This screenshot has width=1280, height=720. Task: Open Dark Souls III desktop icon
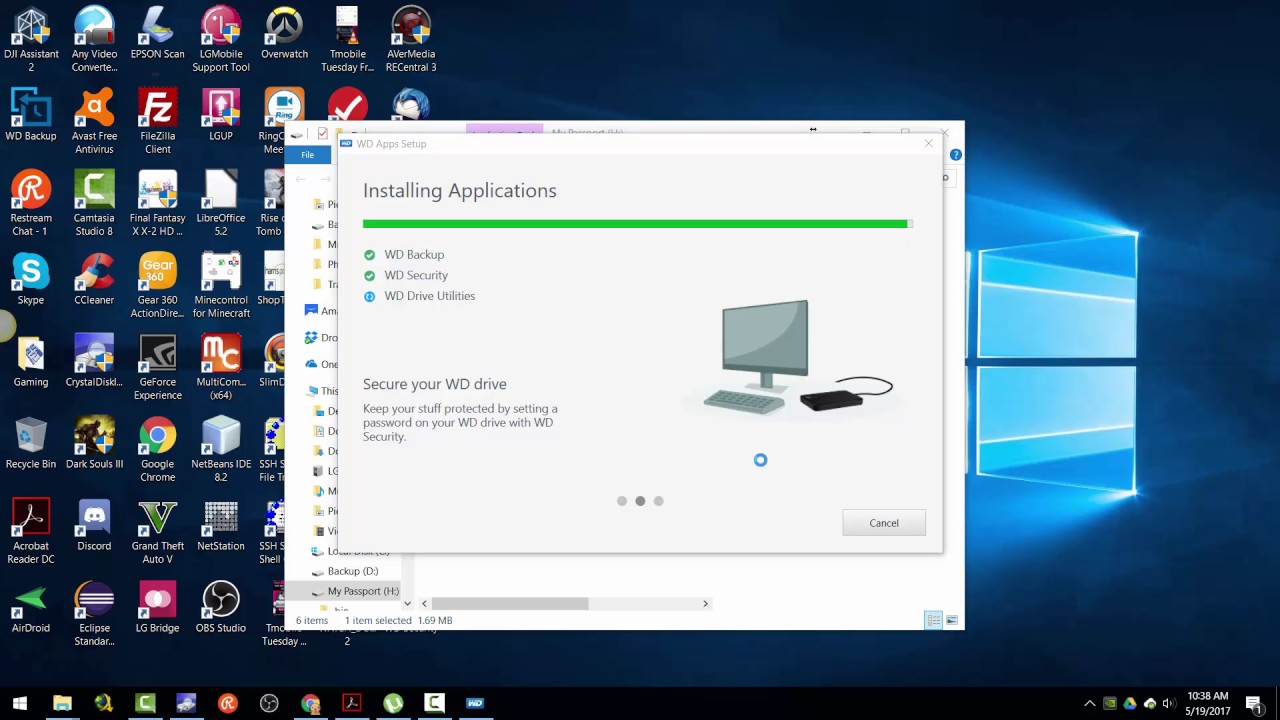point(94,444)
